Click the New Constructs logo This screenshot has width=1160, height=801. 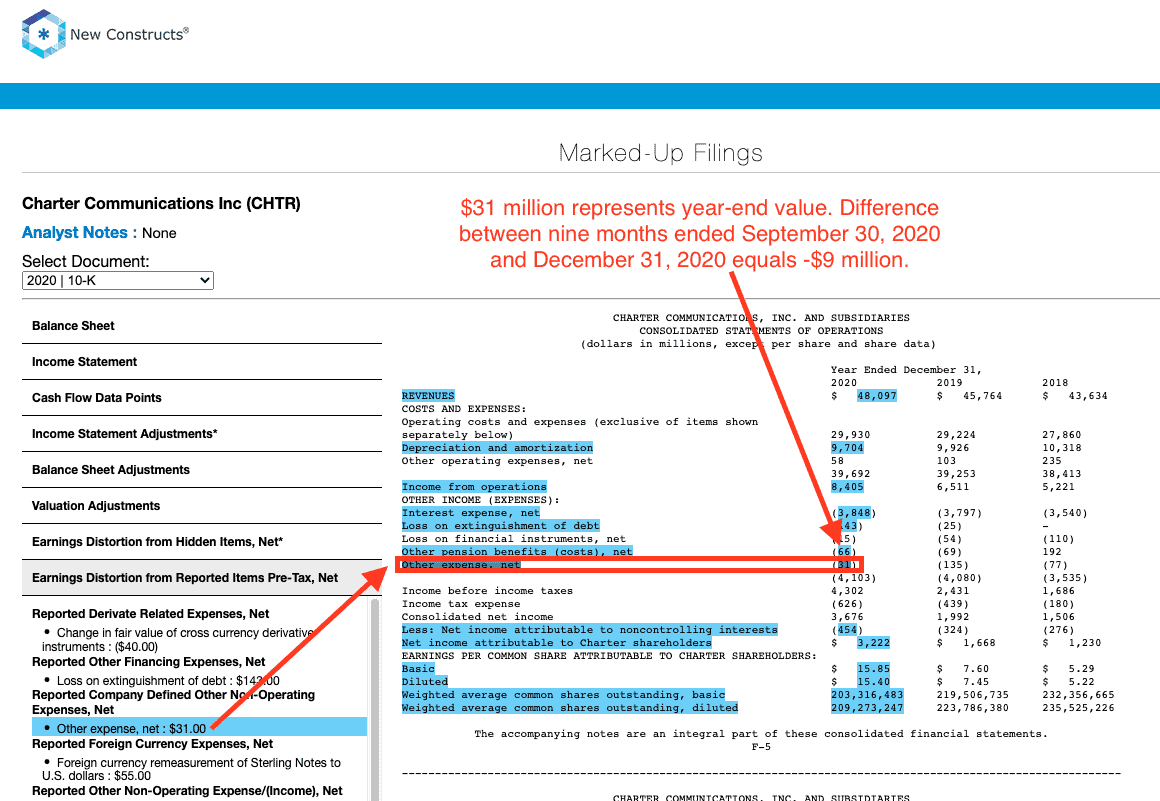[x=105, y=34]
